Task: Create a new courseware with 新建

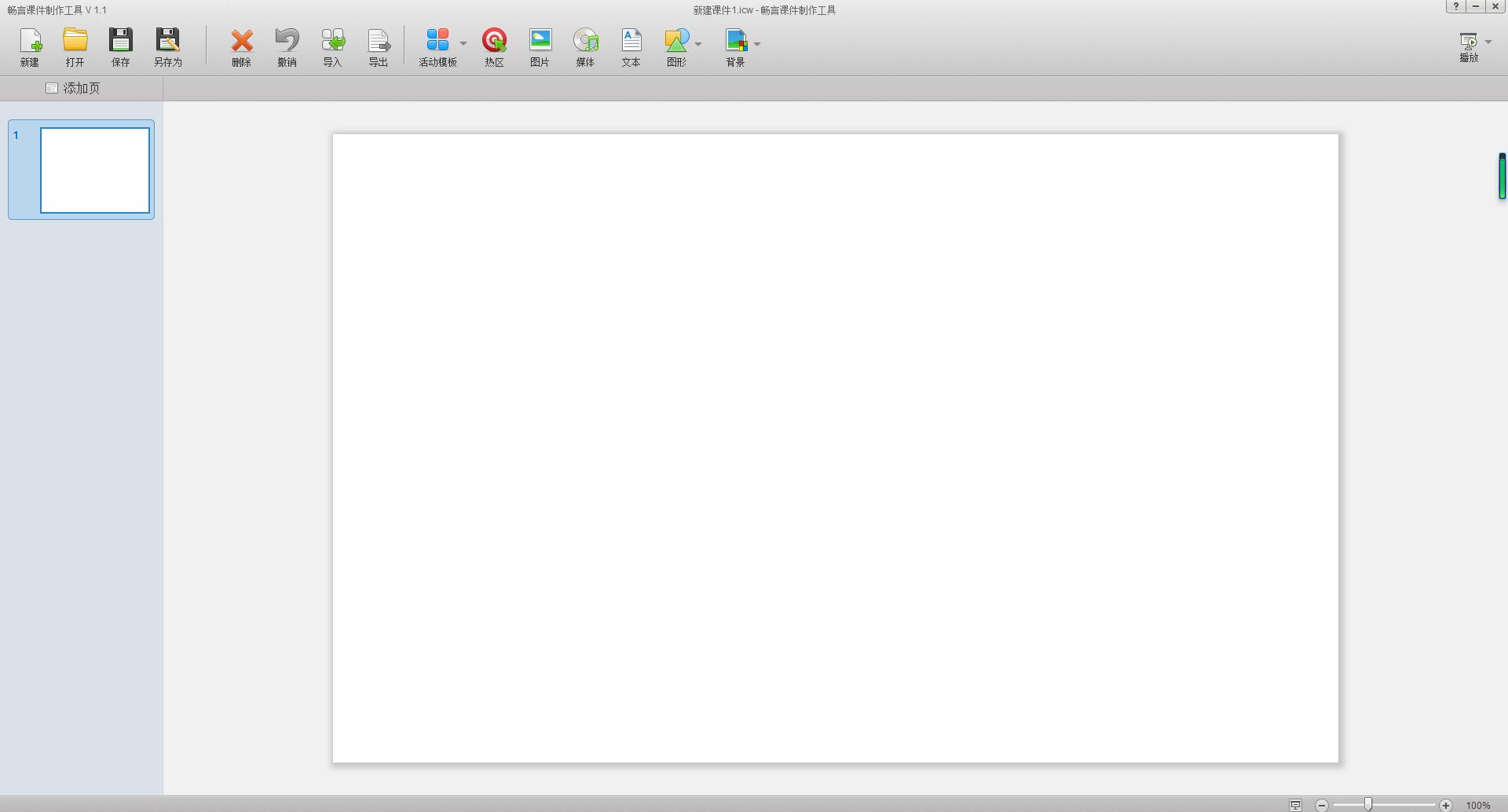Action: [x=29, y=46]
